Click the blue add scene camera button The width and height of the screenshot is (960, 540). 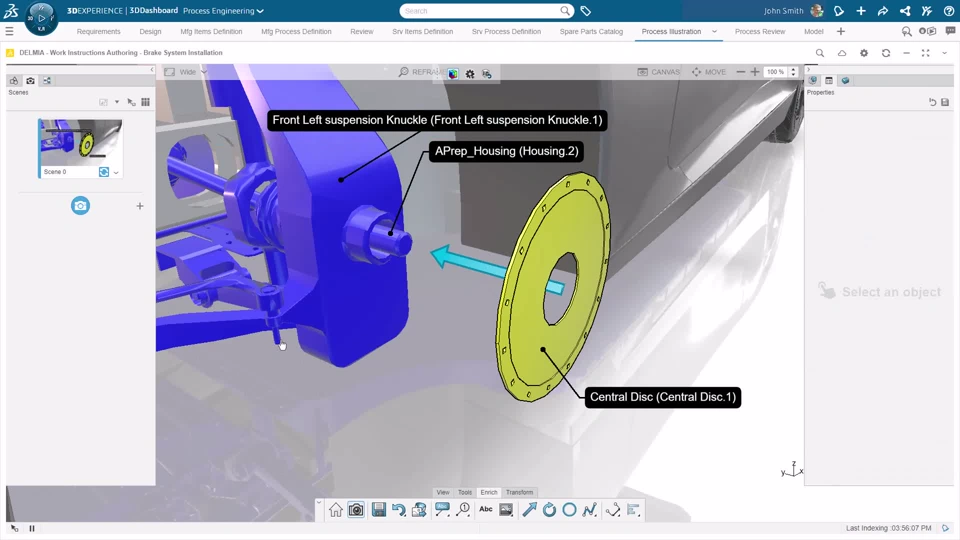pos(80,206)
